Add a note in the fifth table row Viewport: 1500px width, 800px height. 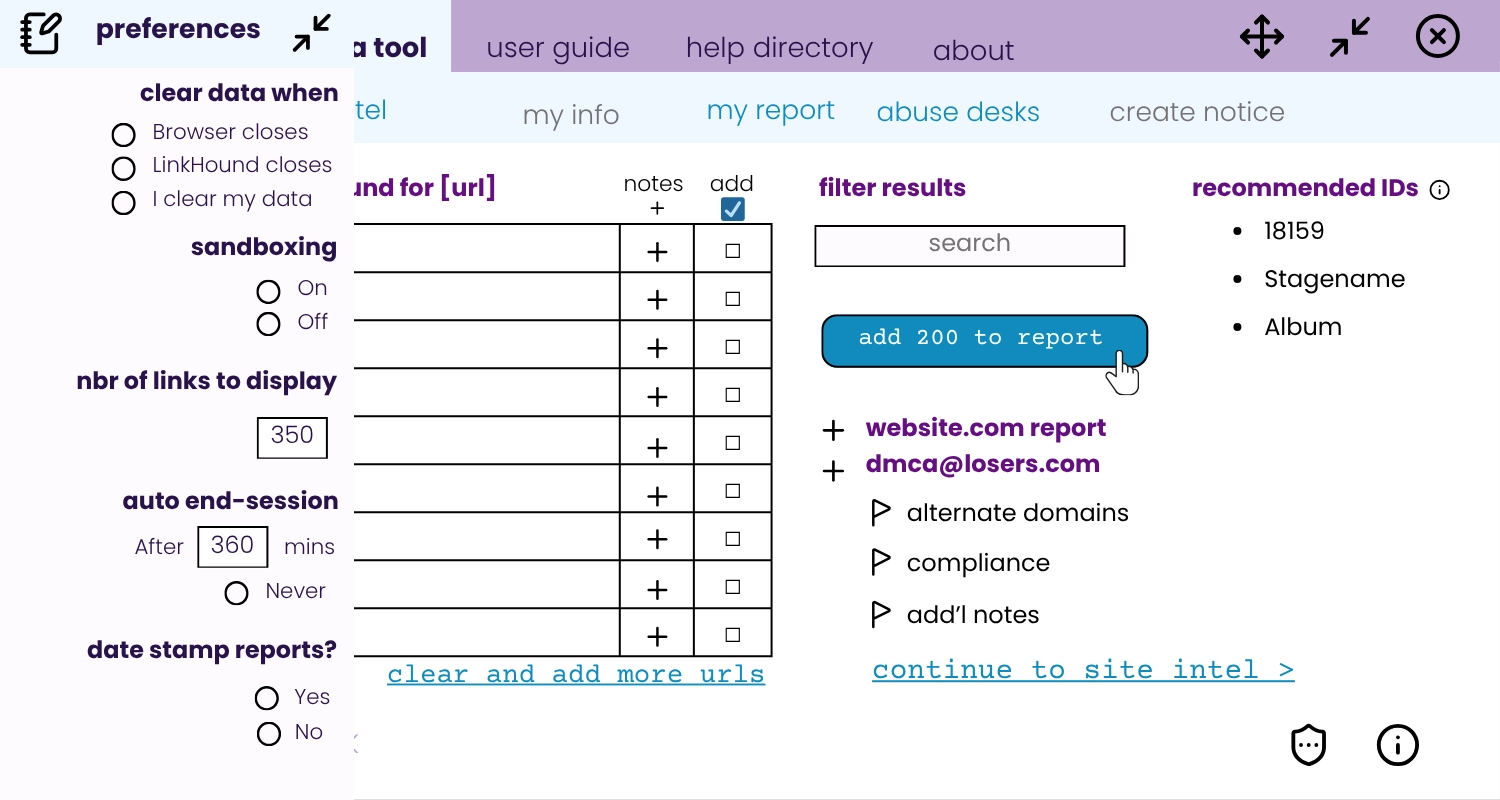657,447
